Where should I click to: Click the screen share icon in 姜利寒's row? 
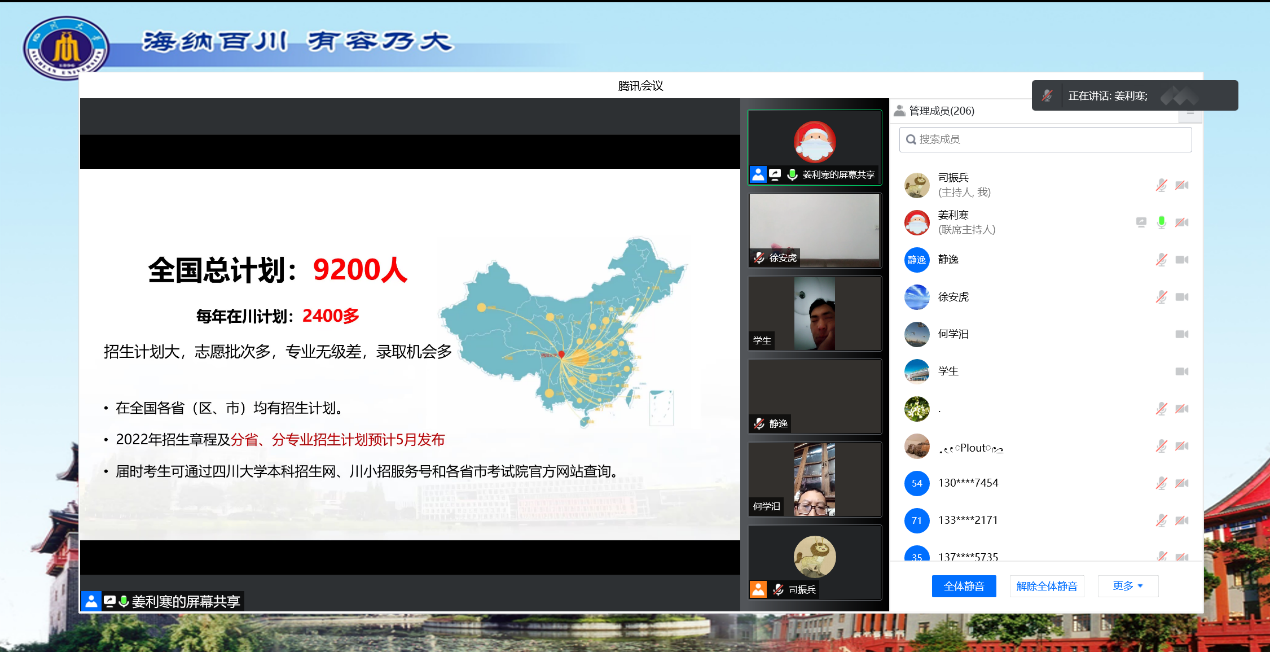(x=1141, y=222)
